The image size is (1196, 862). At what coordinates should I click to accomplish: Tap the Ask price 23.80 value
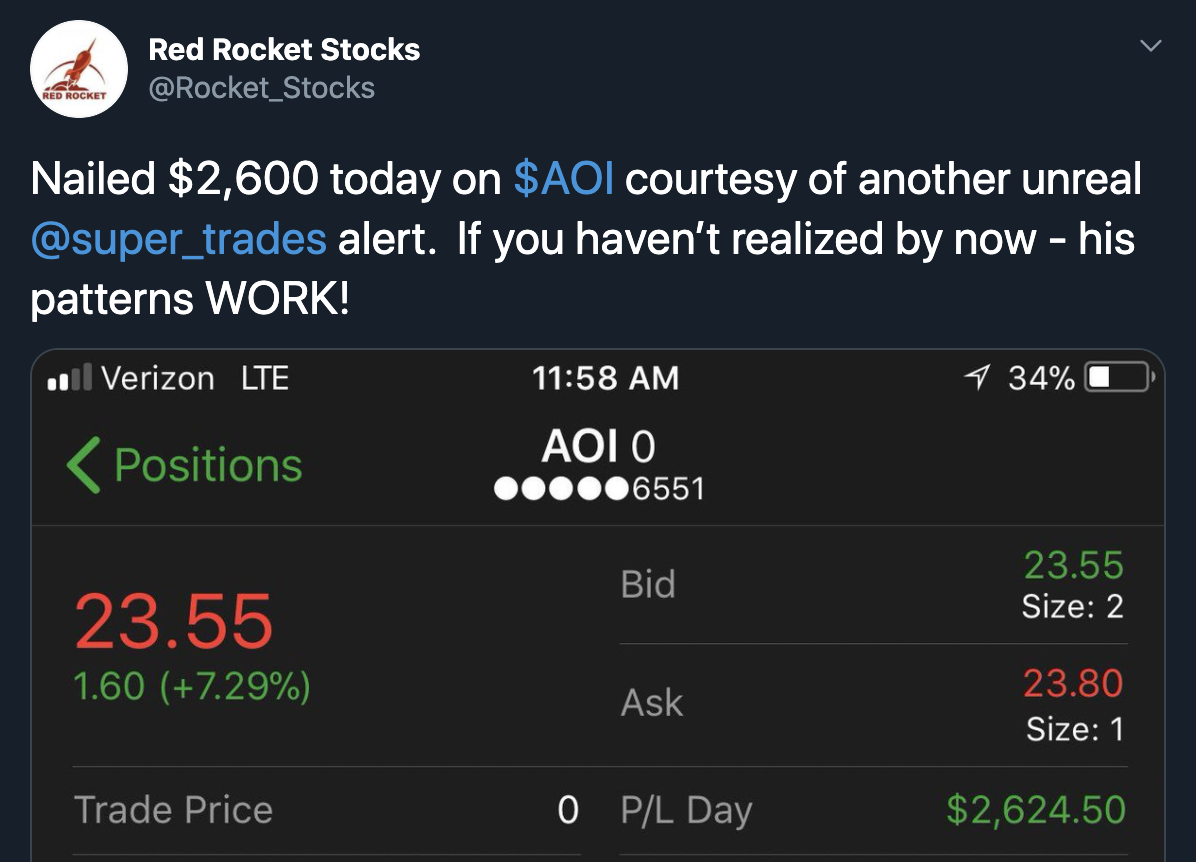[1073, 685]
